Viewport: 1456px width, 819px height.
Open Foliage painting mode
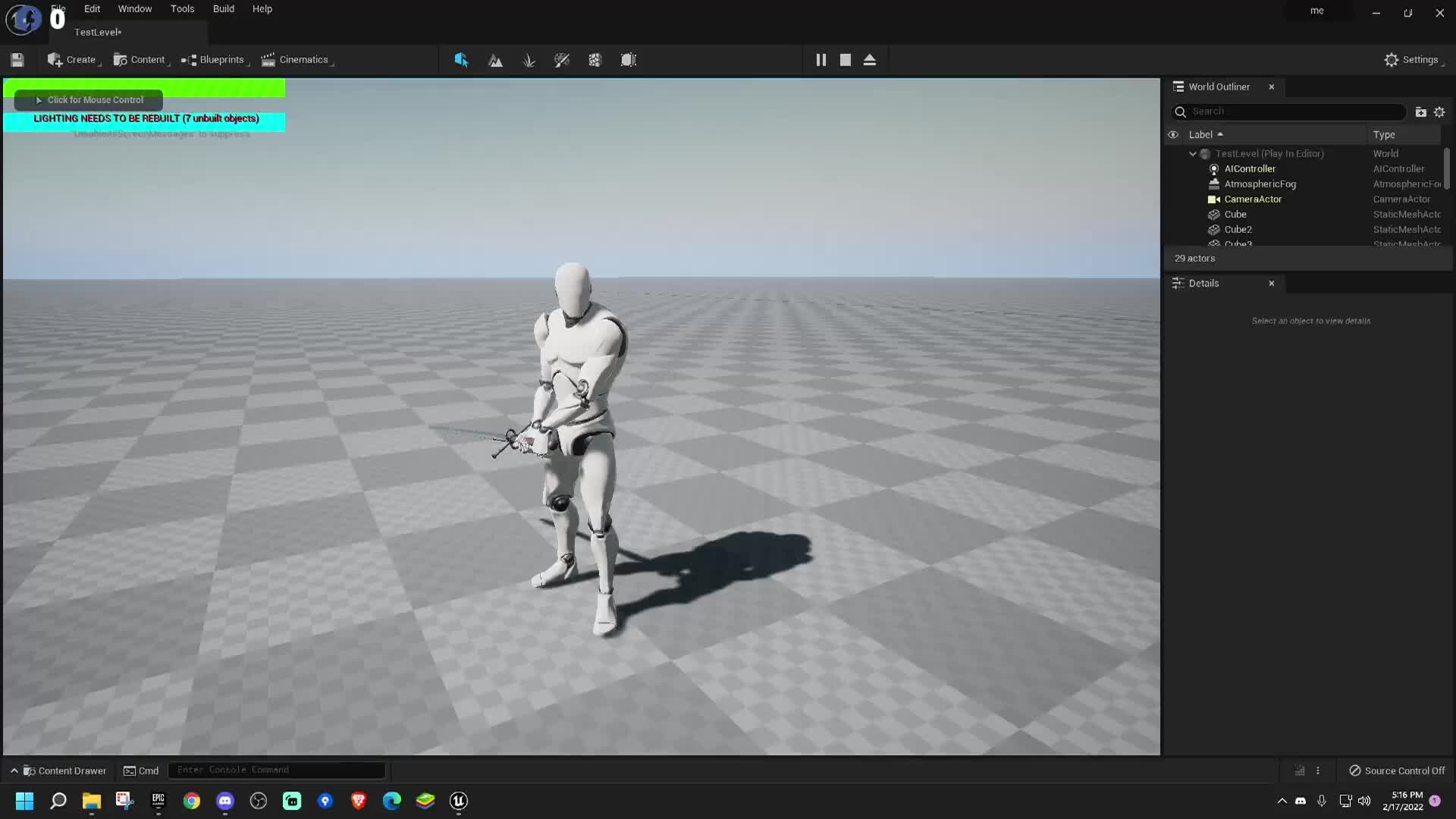(x=529, y=60)
